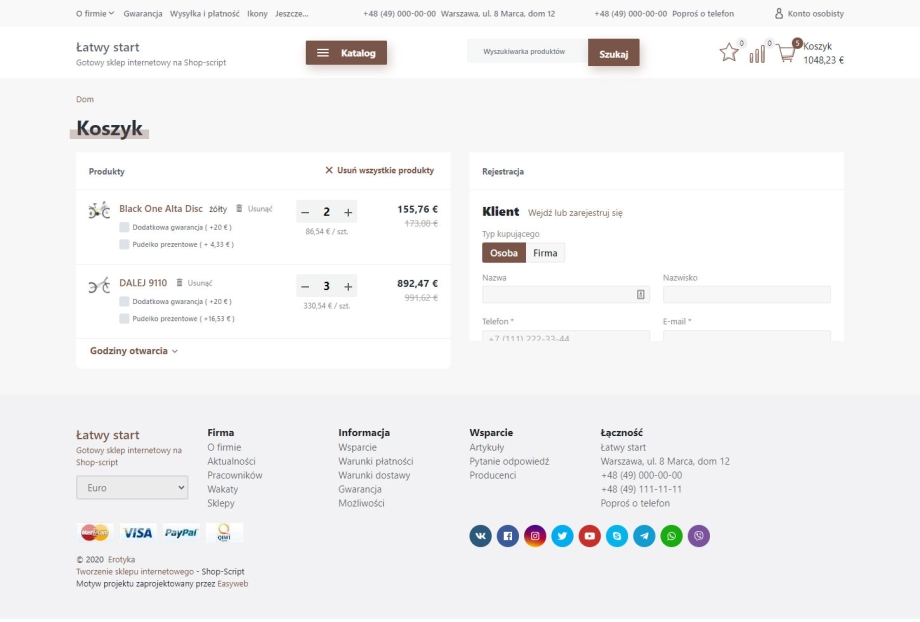
Task: Increase quantity of Black One Alta Disc
Action: [x=348, y=212]
